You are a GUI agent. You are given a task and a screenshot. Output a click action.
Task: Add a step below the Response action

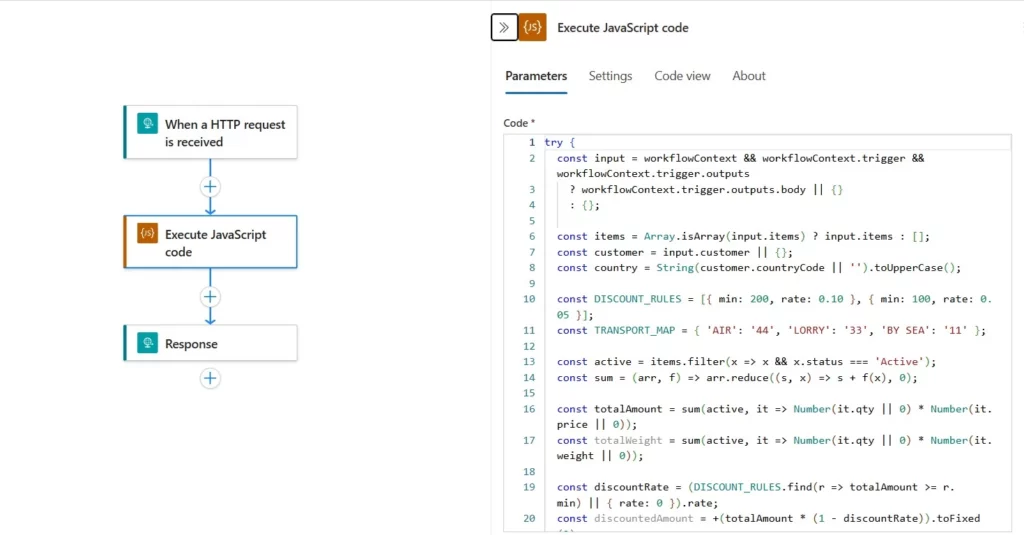point(210,378)
